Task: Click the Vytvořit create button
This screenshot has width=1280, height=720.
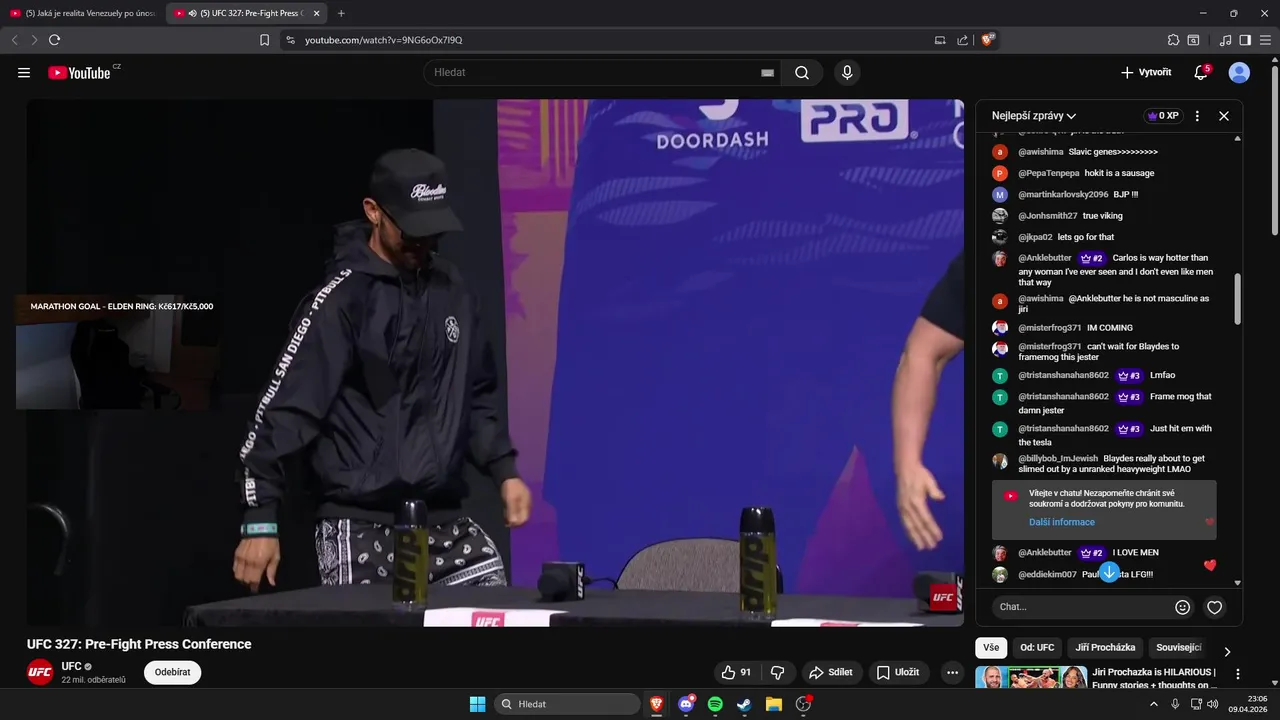Action: [x=1145, y=72]
